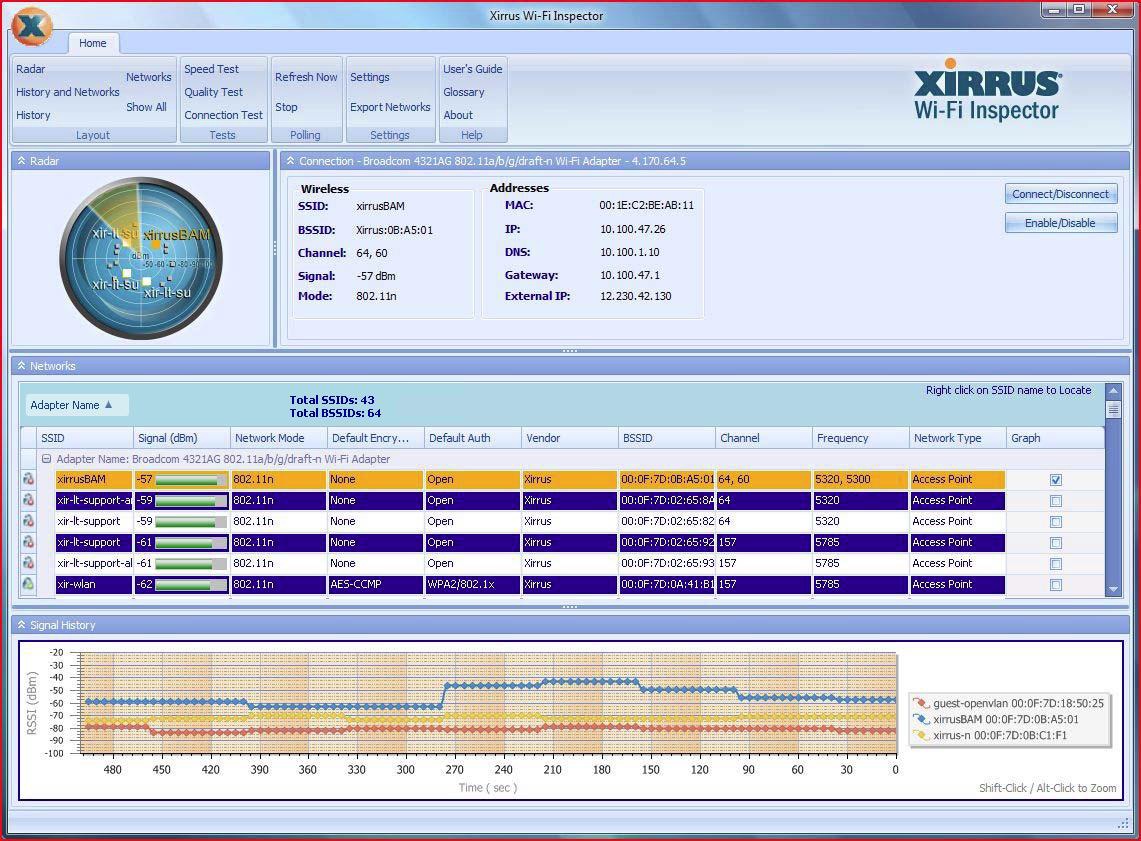Click the Networks list scroll-down arrow
This screenshot has height=841, width=1141.
pyautogui.click(x=1113, y=589)
